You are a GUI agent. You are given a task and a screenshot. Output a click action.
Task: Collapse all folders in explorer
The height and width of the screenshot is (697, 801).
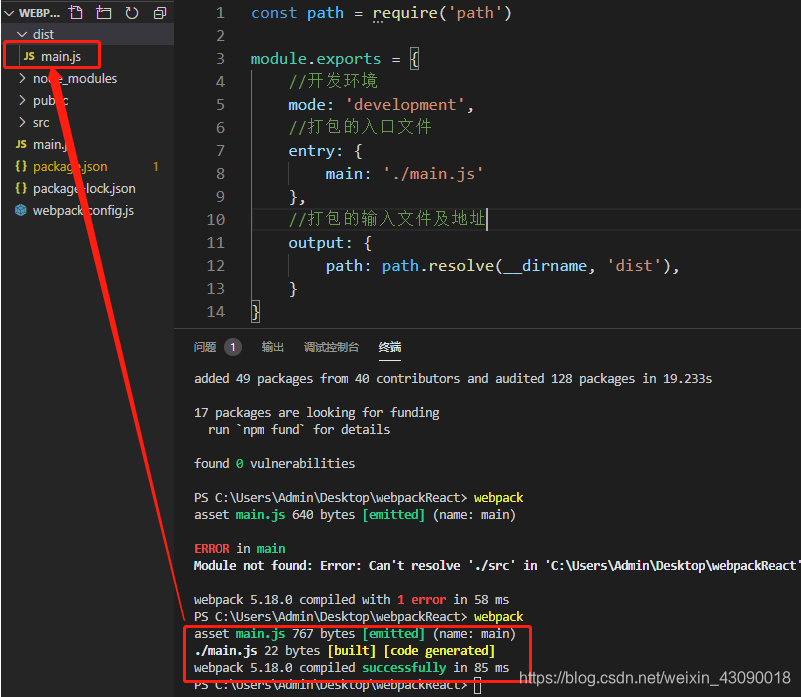(160, 13)
